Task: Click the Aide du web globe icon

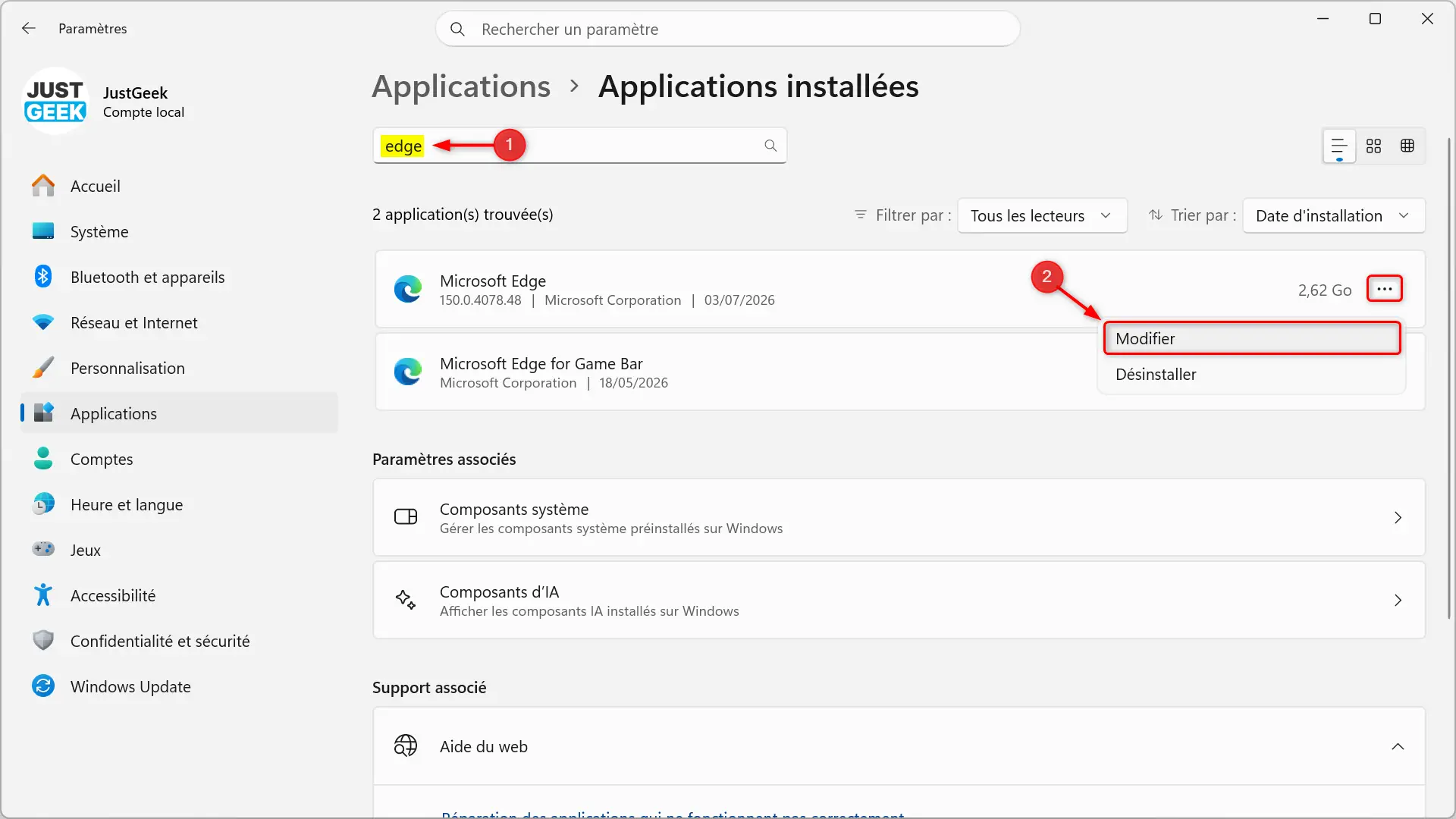Action: click(406, 746)
